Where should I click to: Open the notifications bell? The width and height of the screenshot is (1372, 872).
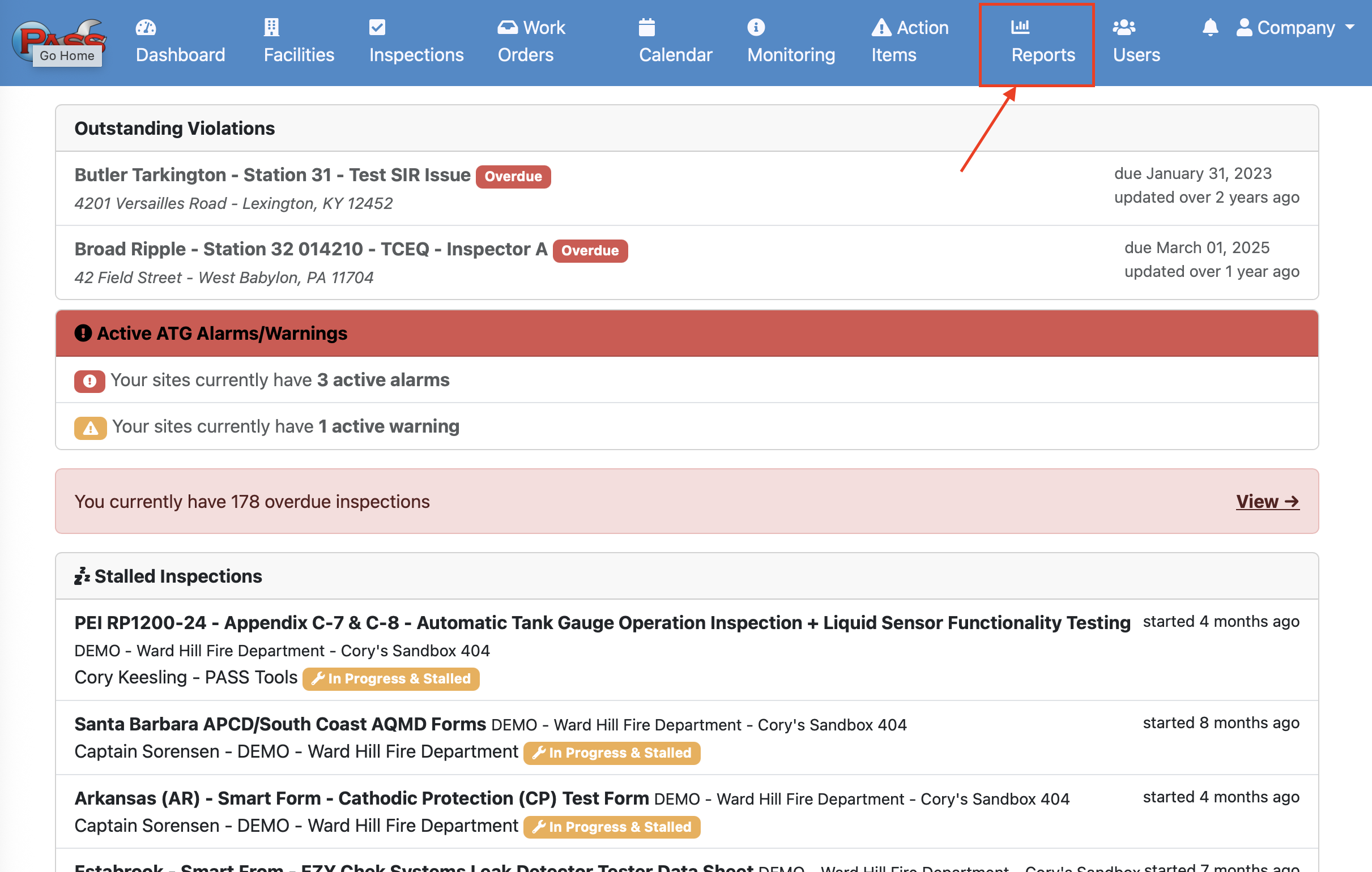[x=1210, y=27]
